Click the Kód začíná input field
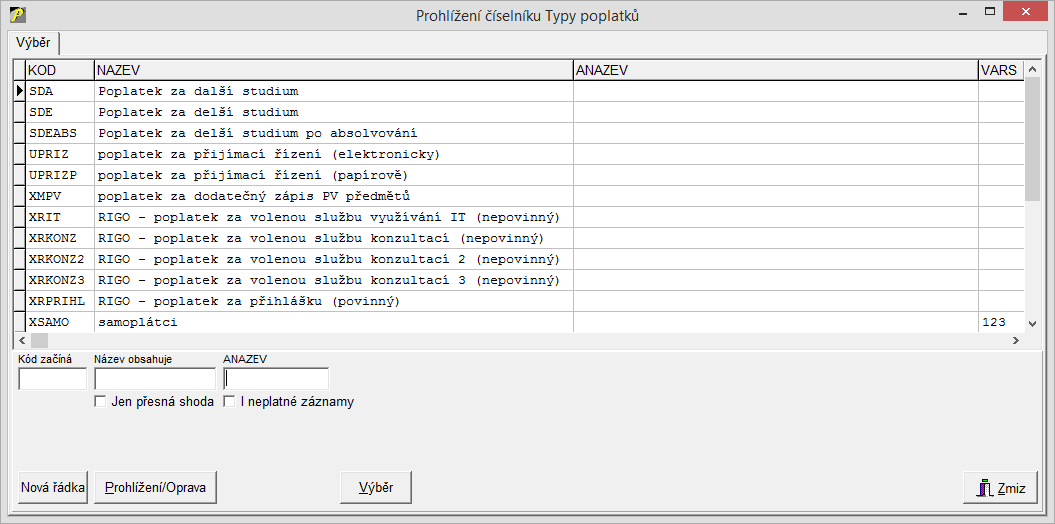1055x524 pixels. [52, 379]
